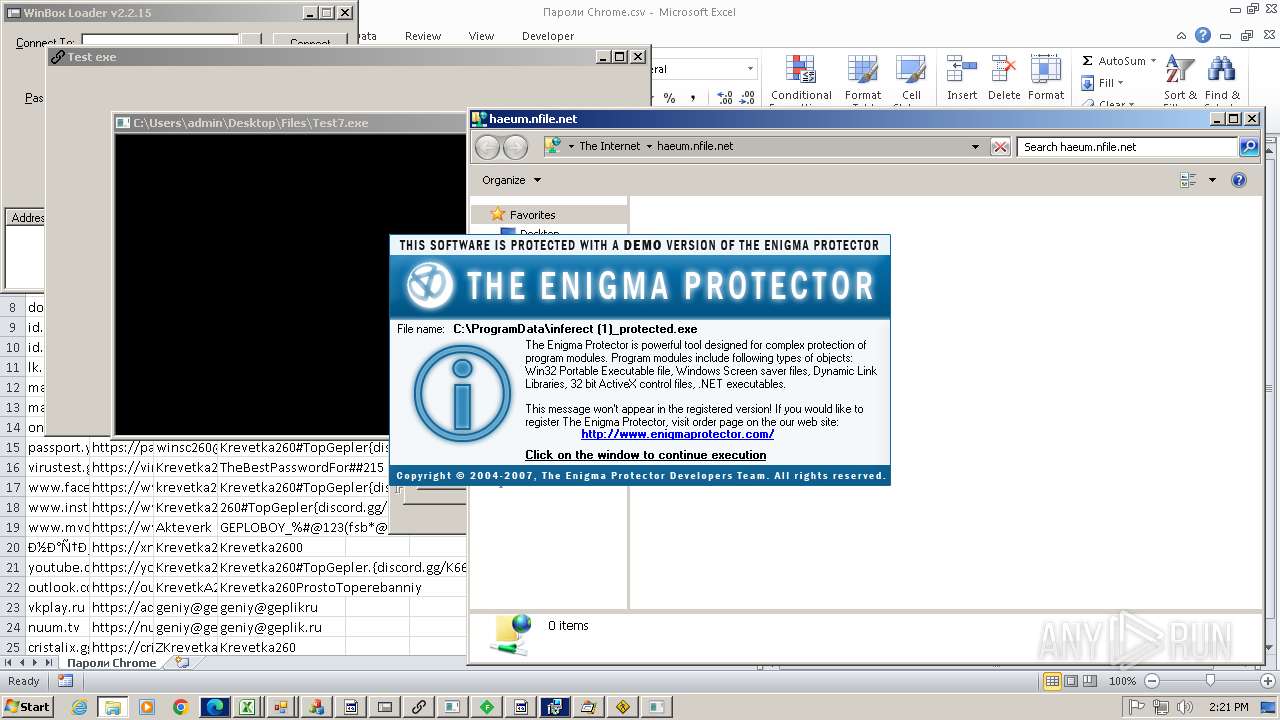1280x720 pixels.
Task: Click Insert Worksheet icon beside sheet tab
Action: 181,662
